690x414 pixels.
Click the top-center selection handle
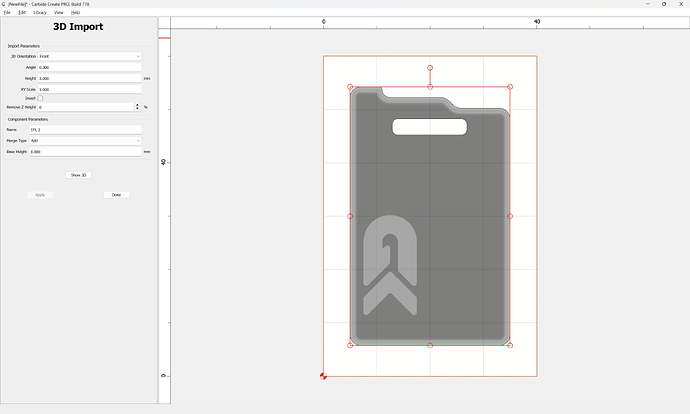click(430, 87)
